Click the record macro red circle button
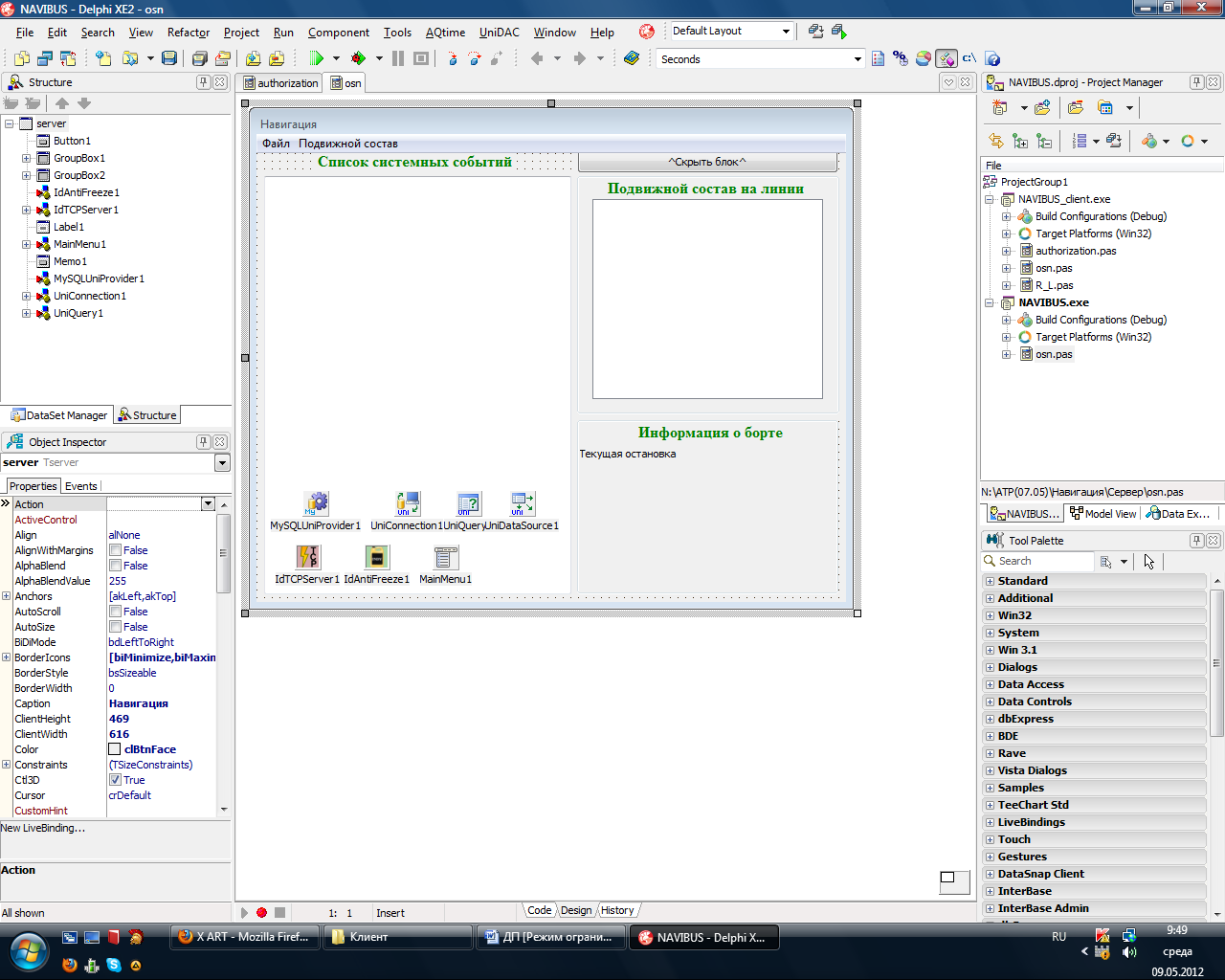The width and height of the screenshot is (1225, 980). point(261,913)
